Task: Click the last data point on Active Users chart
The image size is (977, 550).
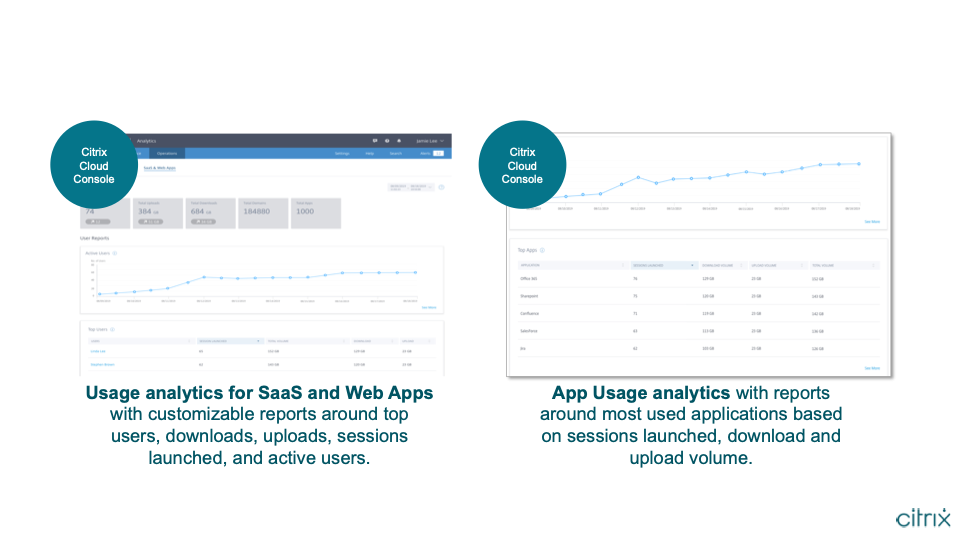Action: 416,272
